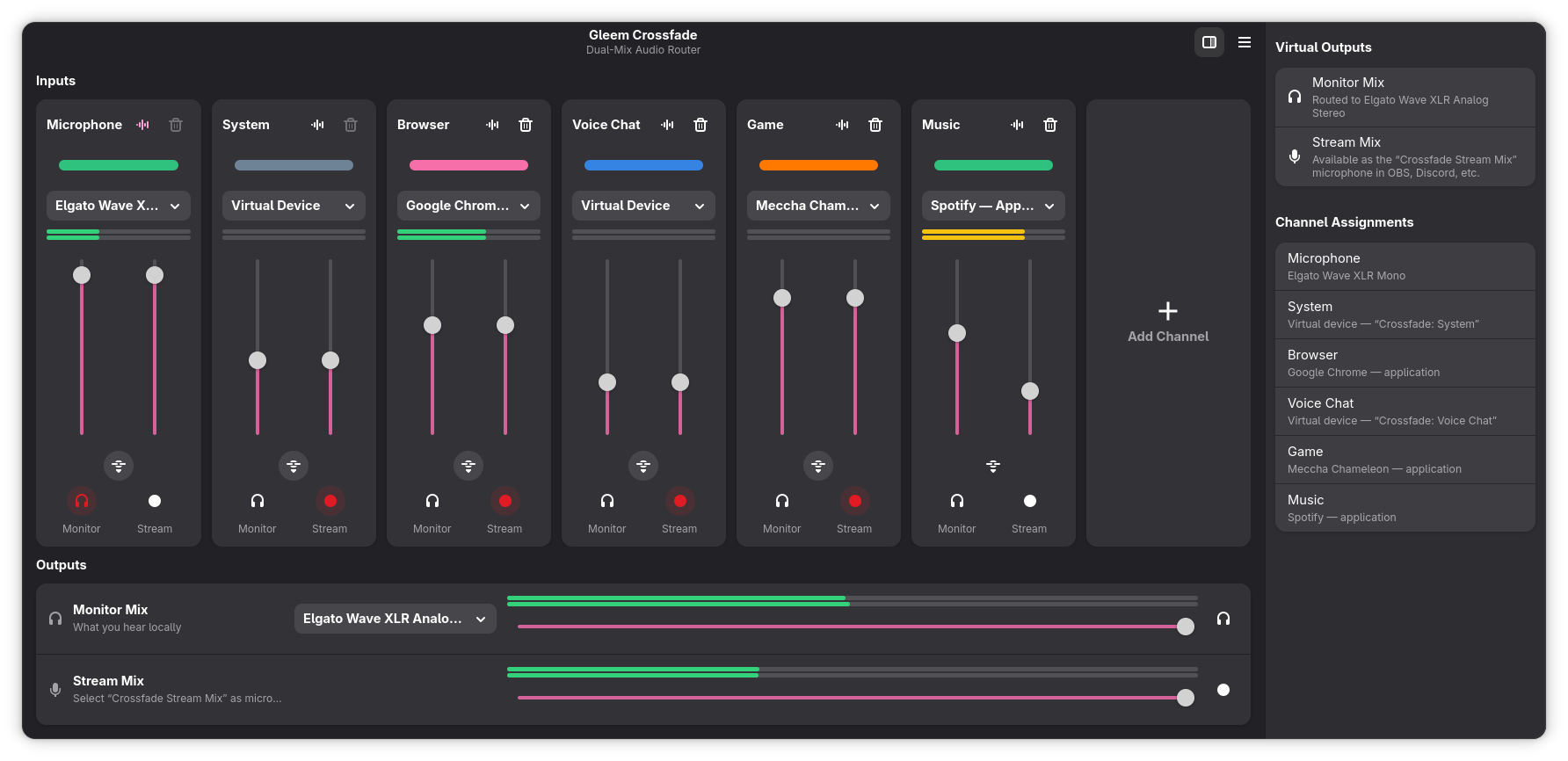Select Browser in Channel Assignments list
1568x761 pixels.
[x=1405, y=363]
